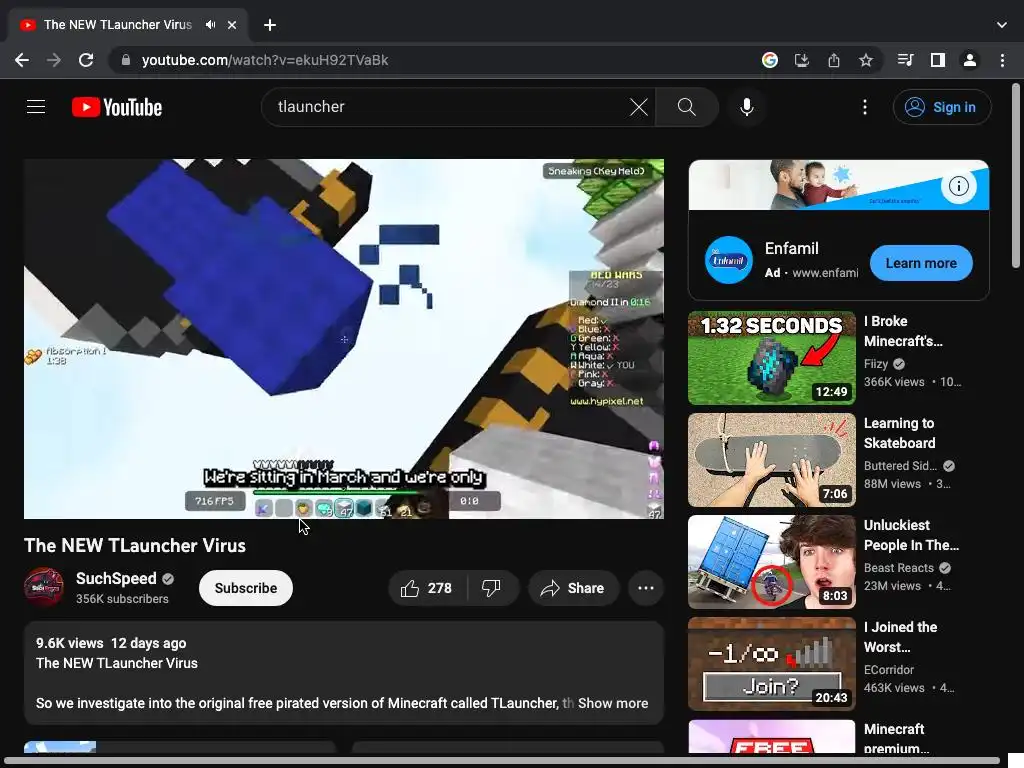The height and width of the screenshot is (768, 1024).
Task: Click the YouTube logo
Action: tap(117, 107)
